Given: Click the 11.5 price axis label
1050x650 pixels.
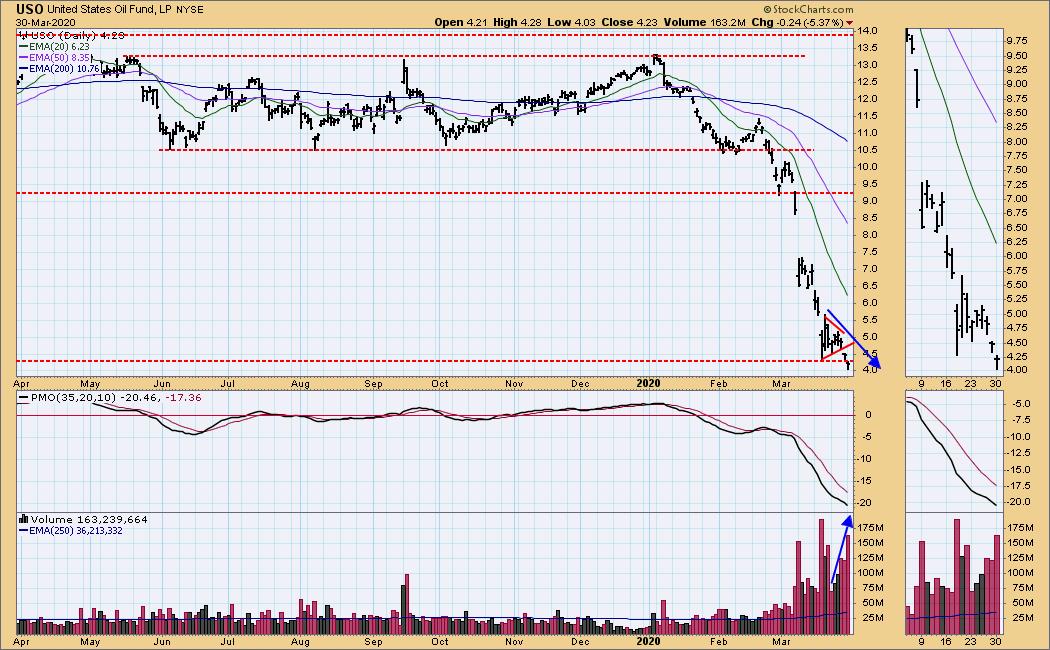Looking at the screenshot, I should 869,116.
